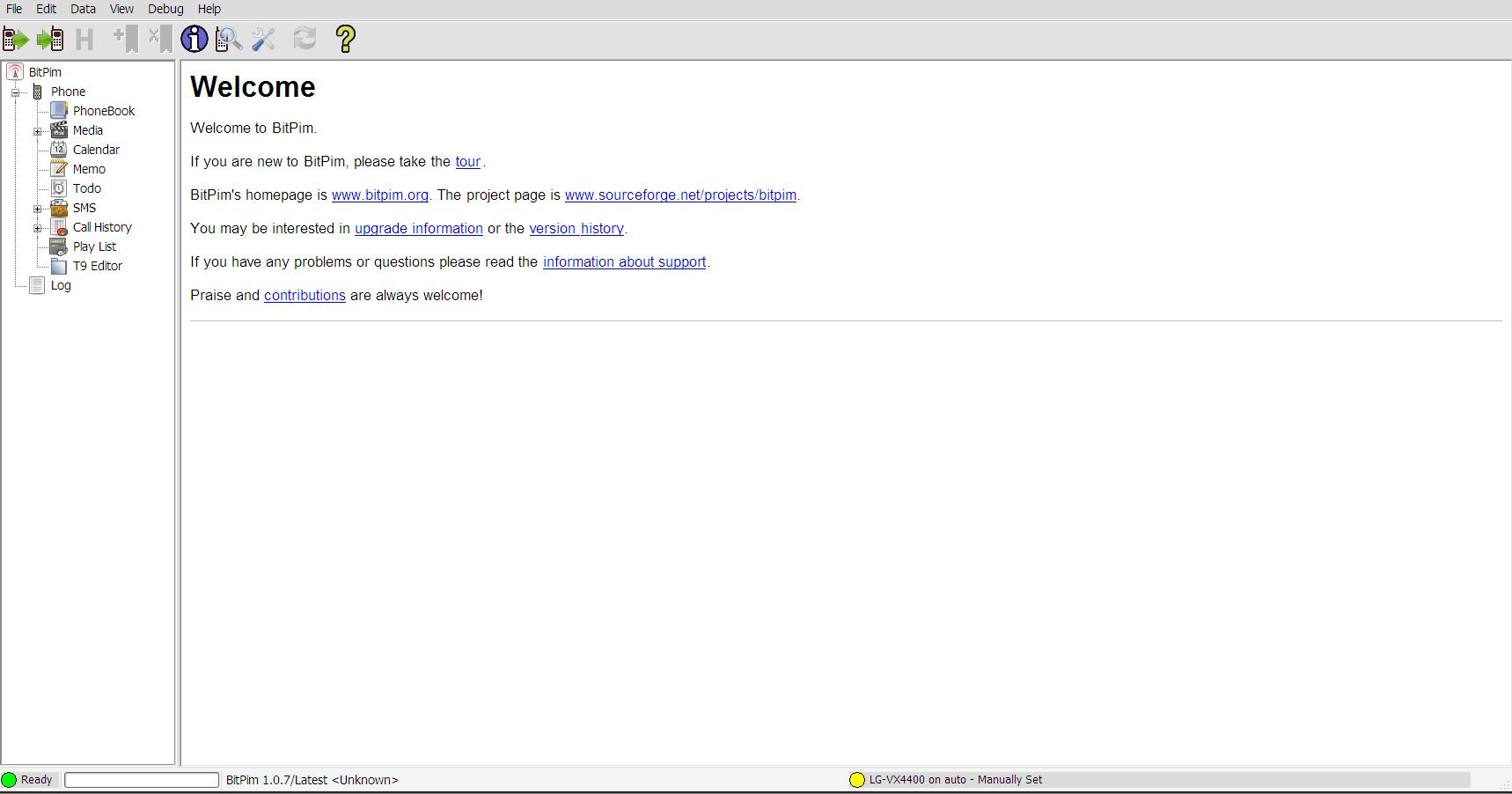Click the T9 Editor icon
The image size is (1512, 794).
coord(59,266)
